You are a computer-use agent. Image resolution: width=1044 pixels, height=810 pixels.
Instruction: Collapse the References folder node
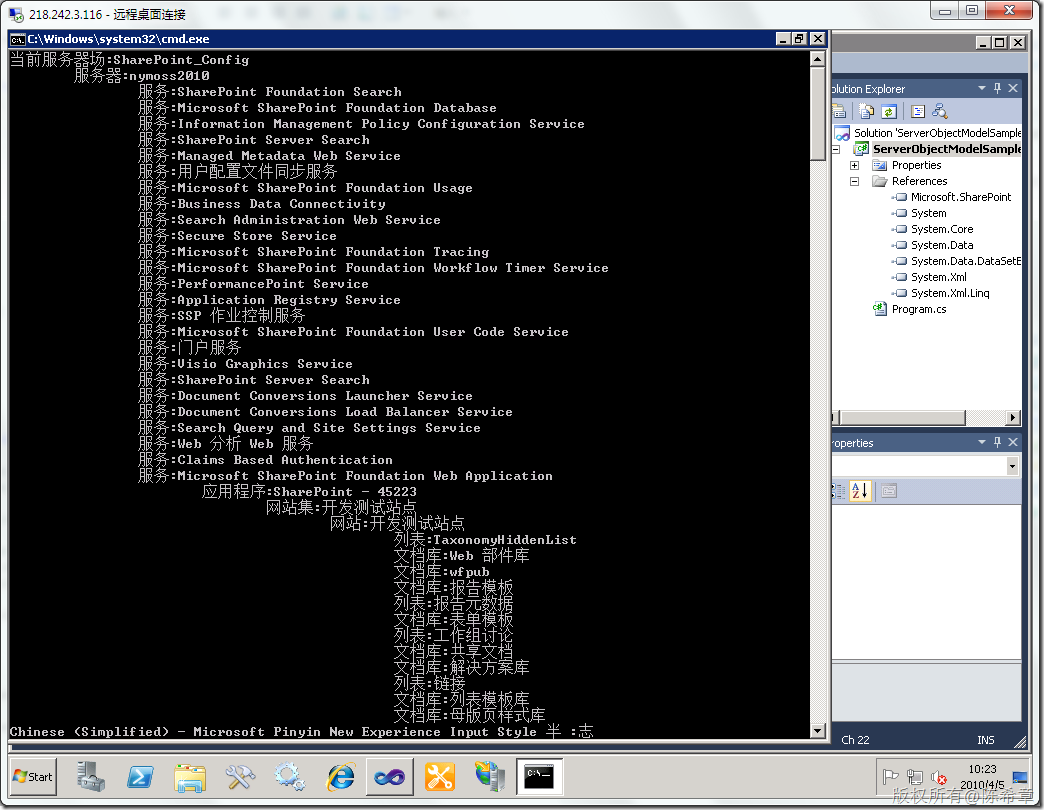[x=855, y=181]
